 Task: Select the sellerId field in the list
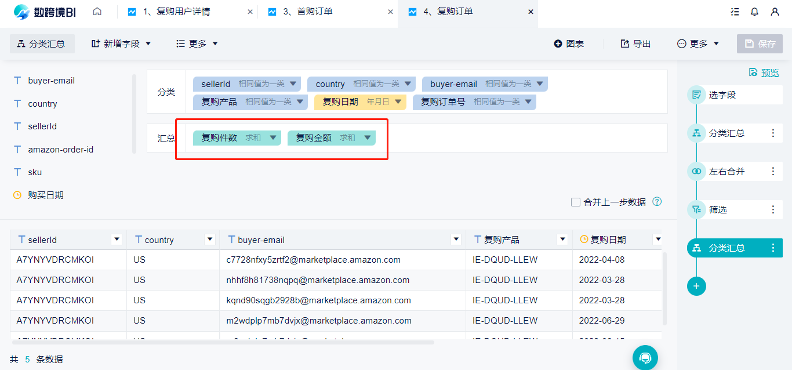tap(42, 126)
